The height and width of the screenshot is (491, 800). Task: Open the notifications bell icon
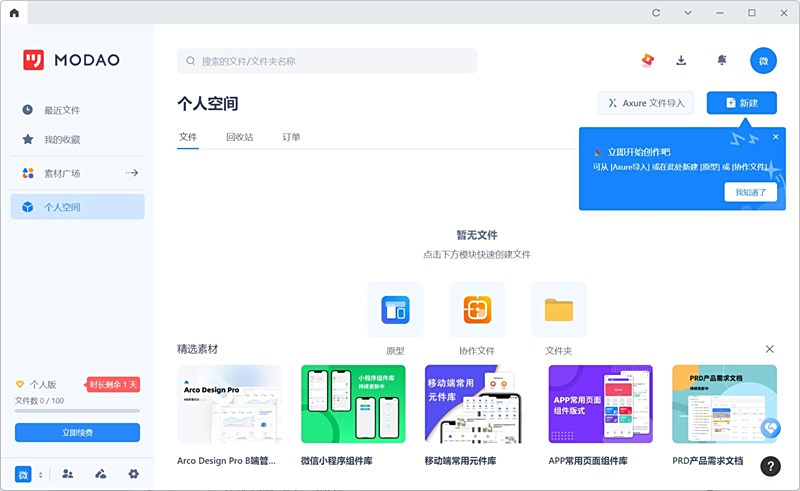(722, 60)
